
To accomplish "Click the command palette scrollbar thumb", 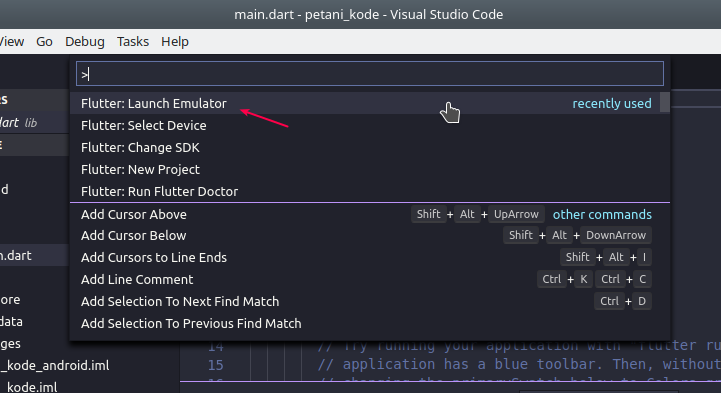I will (664, 102).
